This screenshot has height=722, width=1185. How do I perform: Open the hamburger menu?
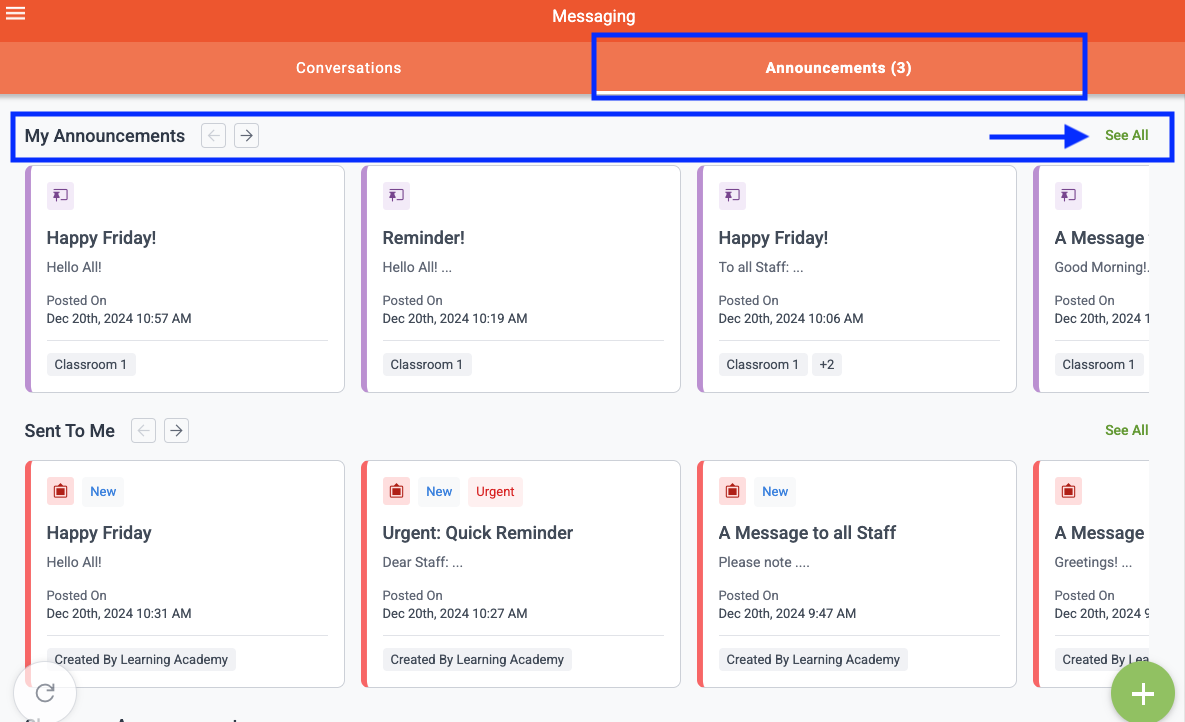click(x=15, y=13)
